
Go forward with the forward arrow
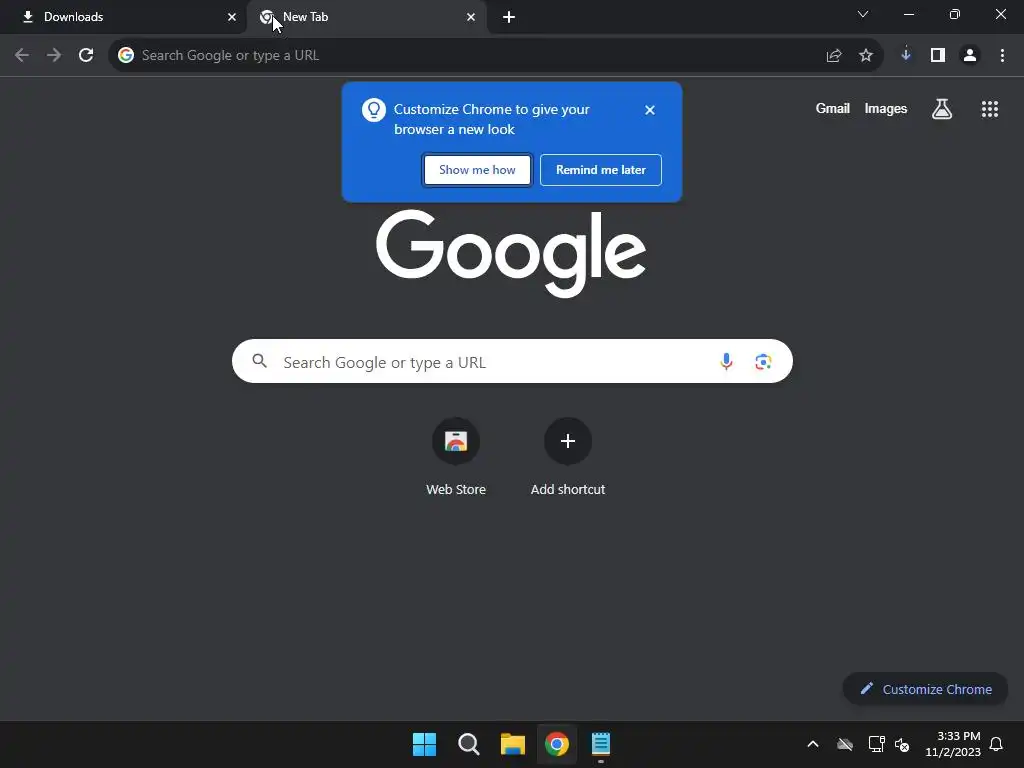(x=54, y=56)
